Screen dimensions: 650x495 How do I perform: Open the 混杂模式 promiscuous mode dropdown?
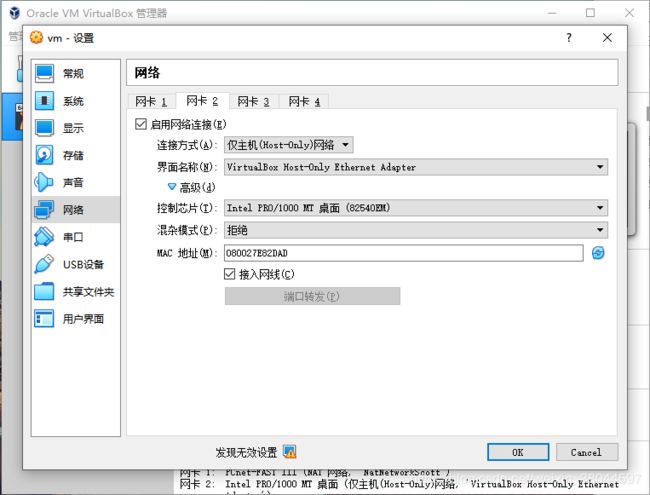pos(416,230)
